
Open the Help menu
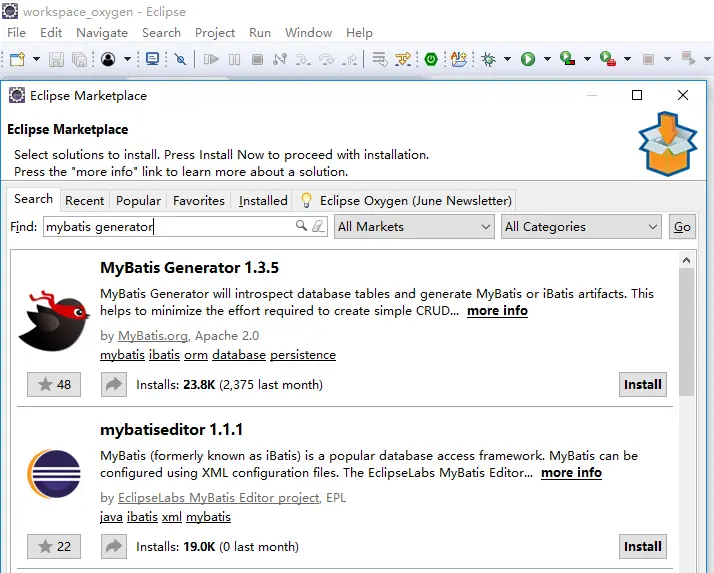tap(359, 33)
